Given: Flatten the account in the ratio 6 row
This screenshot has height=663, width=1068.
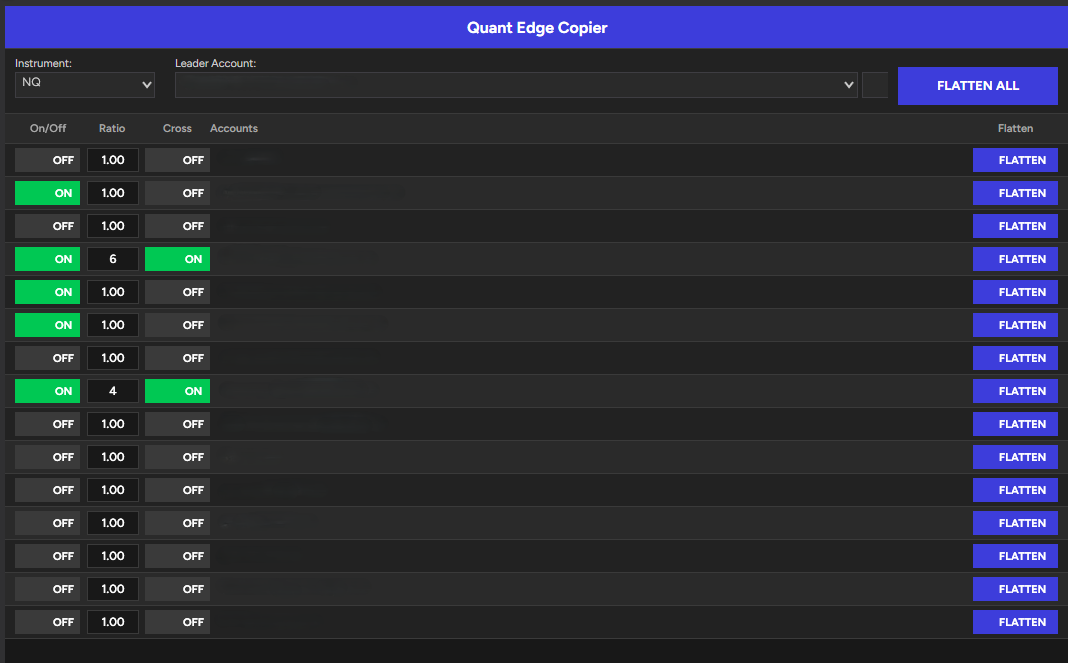Looking at the screenshot, I should [1015, 259].
